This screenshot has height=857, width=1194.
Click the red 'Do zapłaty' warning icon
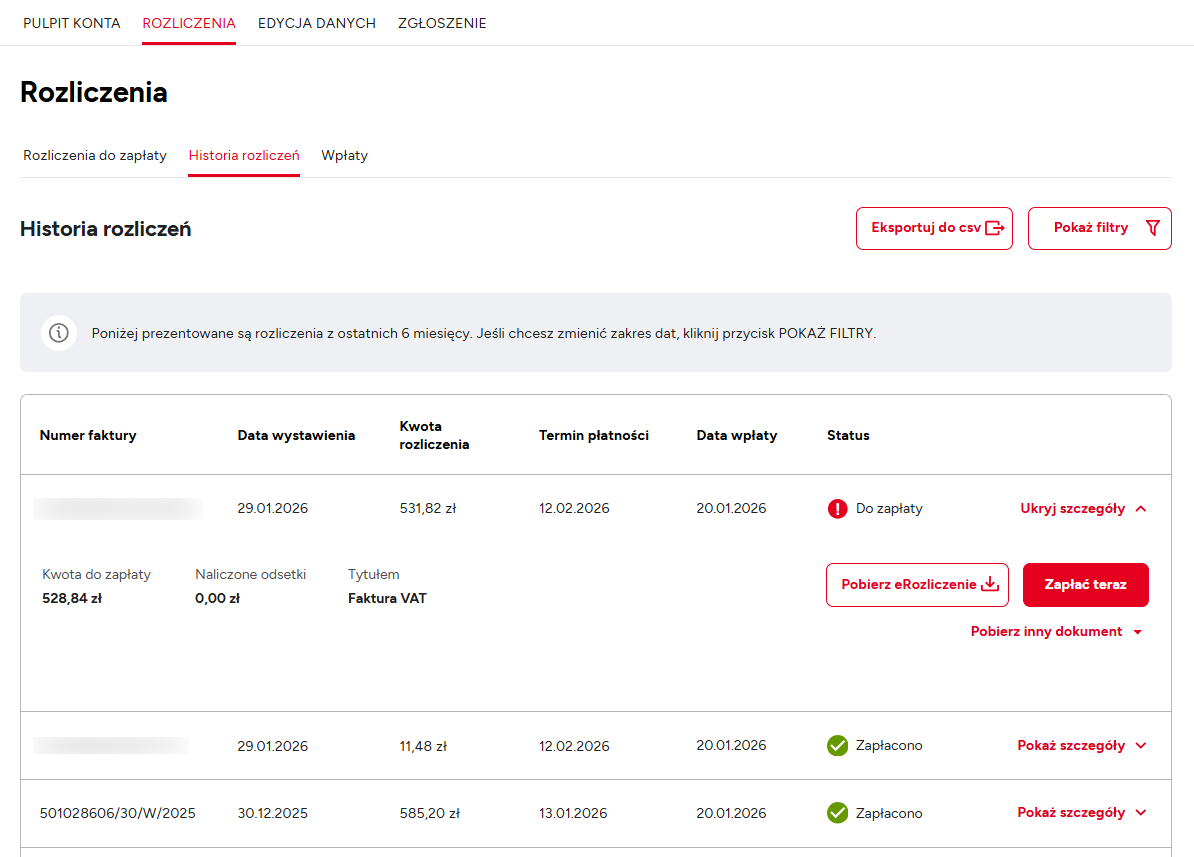pyautogui.click(x=837, y=509)
